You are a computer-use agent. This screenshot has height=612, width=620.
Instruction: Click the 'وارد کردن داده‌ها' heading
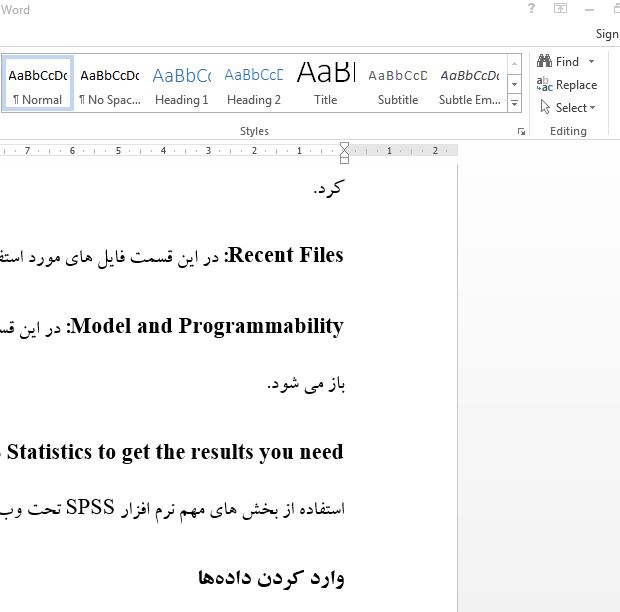(x=271, y=578)
